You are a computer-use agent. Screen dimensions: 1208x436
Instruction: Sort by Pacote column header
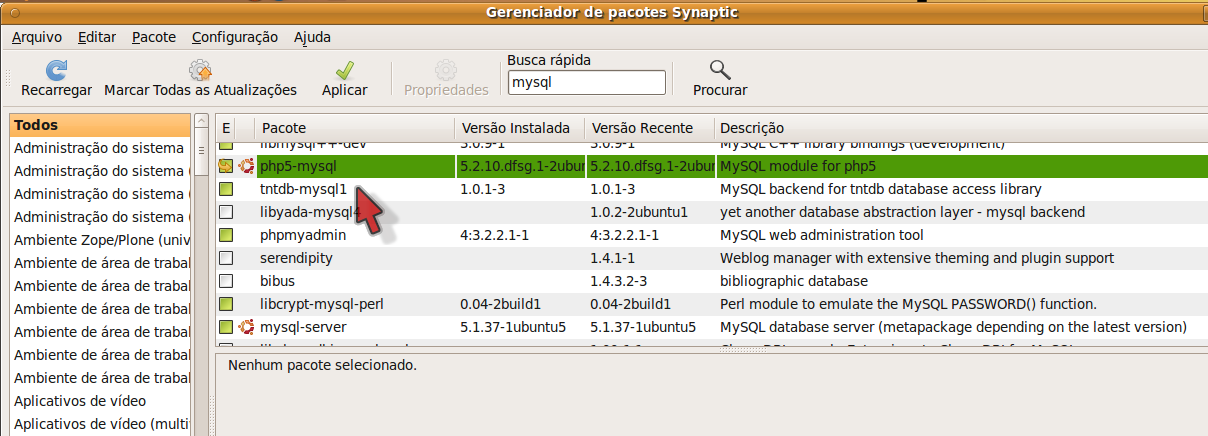click(x=355, y=128)
